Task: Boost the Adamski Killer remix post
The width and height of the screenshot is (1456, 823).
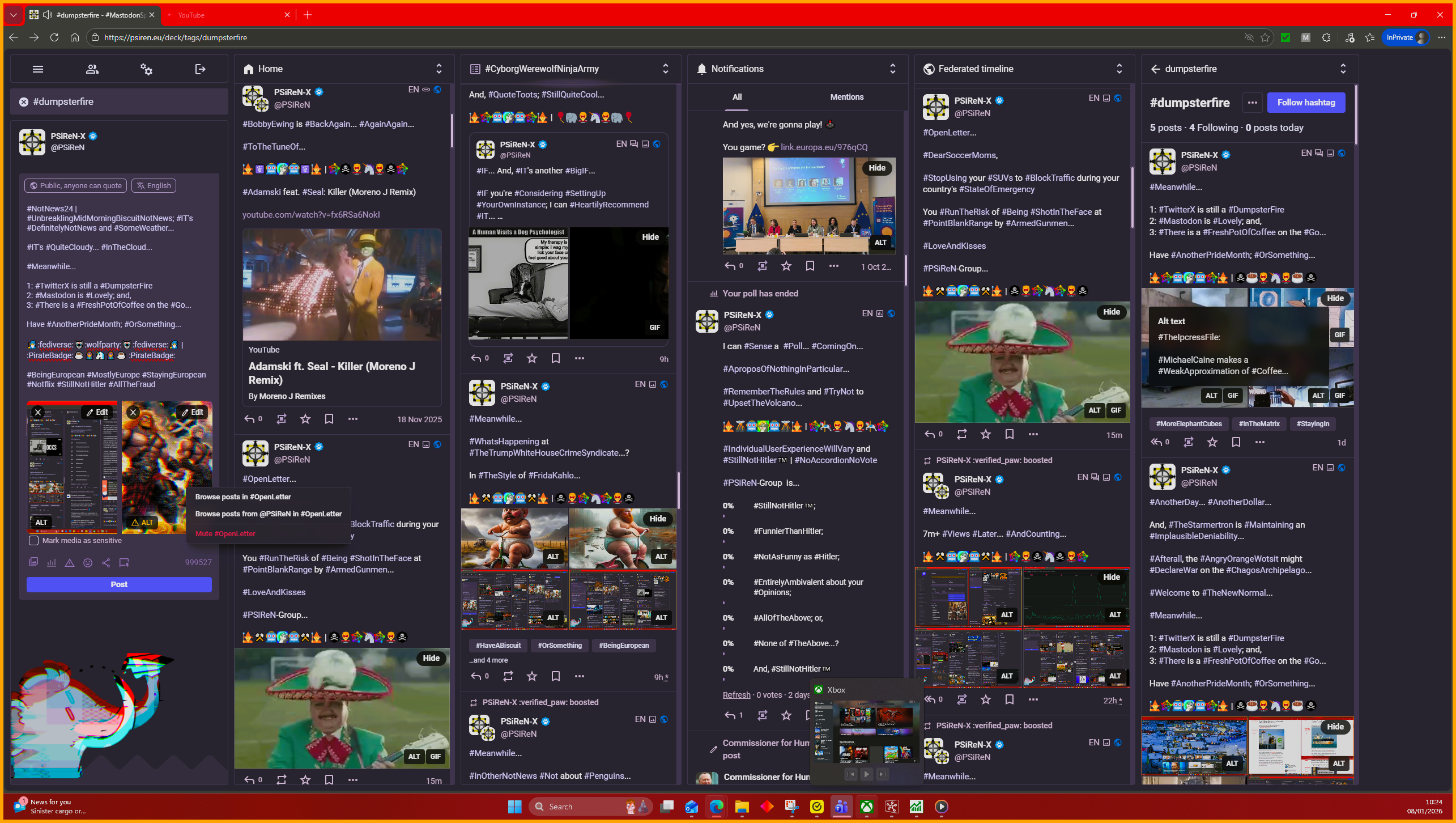Action: pos(282,419)
